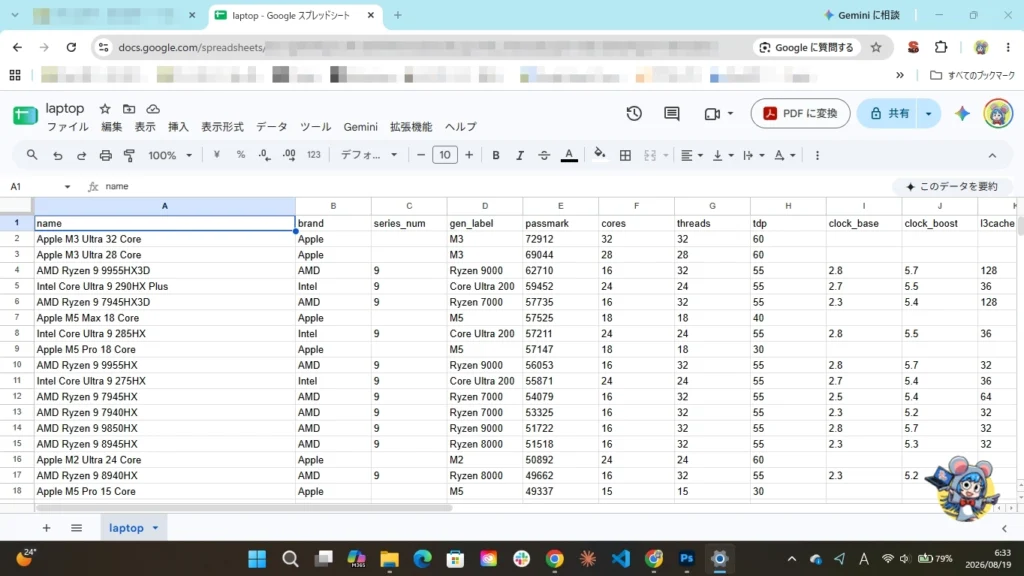Click the search menus magnifier icon
Viewport: 1024px width, 576px height.
(32, 155)
